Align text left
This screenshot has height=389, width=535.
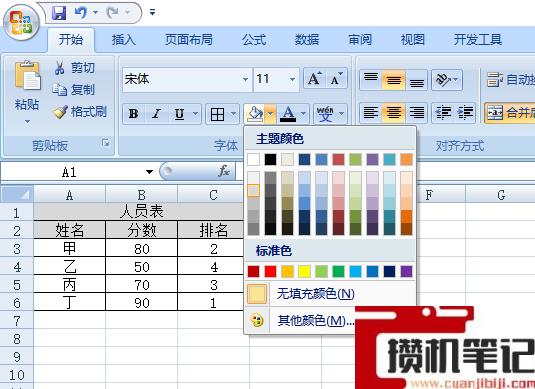coord(371,113)
